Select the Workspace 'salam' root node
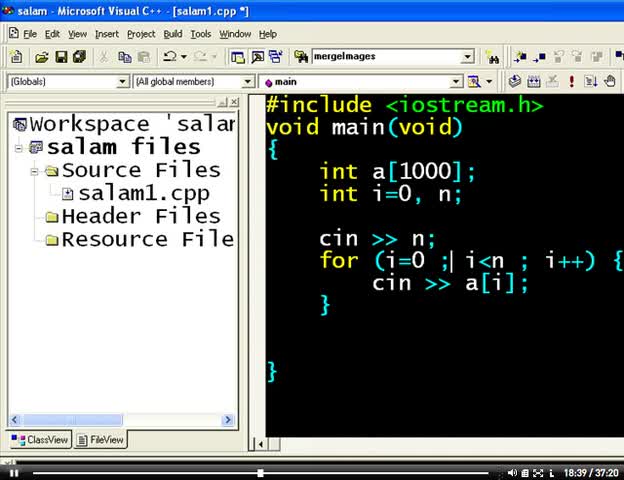 [x=132, y=124]
